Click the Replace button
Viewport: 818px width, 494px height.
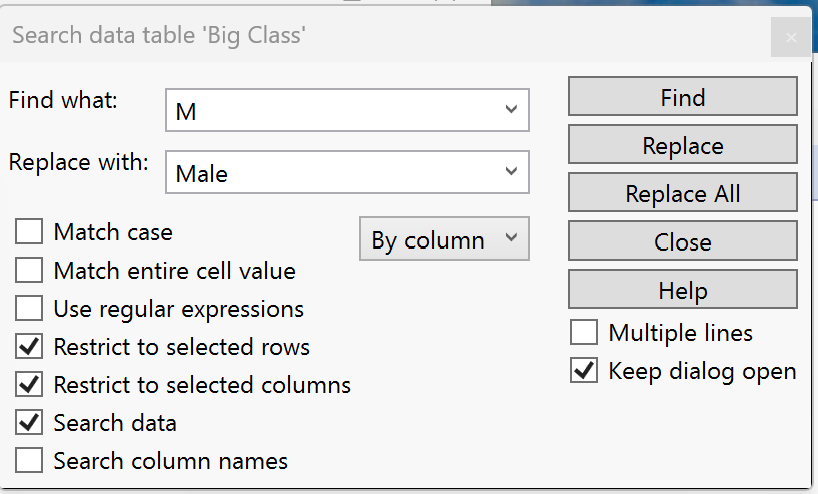682,145
